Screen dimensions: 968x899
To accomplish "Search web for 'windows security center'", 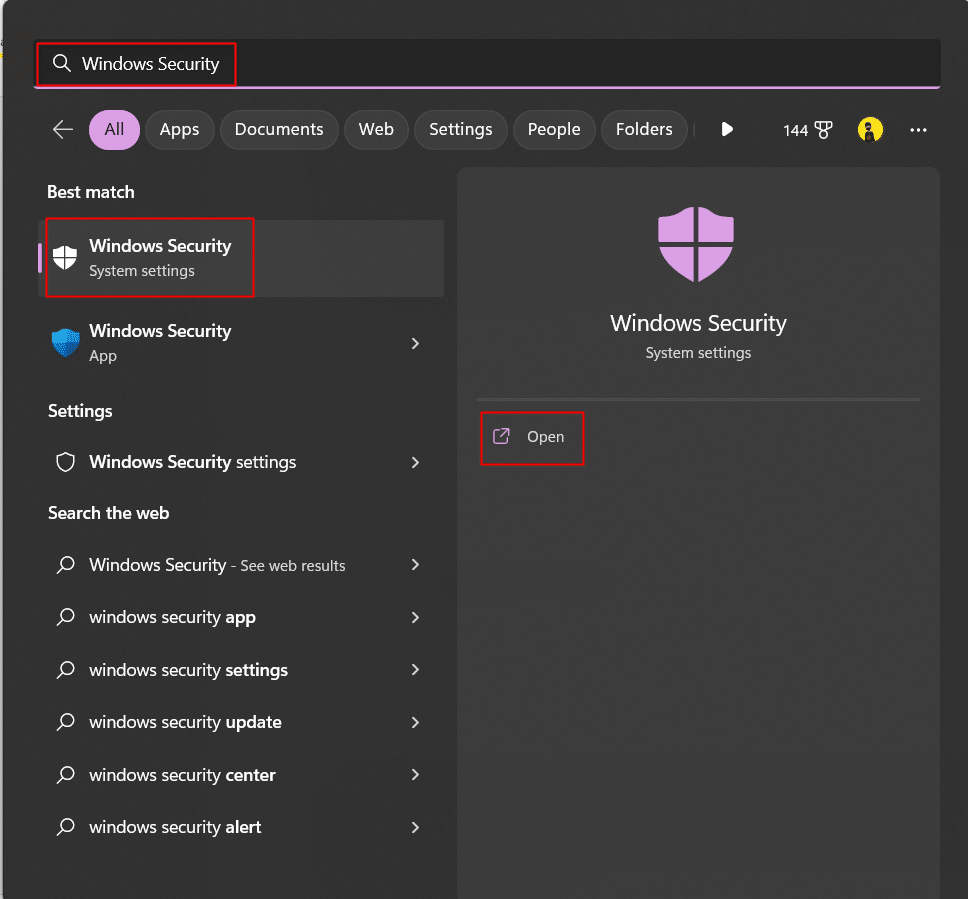I will click(x=241, y=775).
